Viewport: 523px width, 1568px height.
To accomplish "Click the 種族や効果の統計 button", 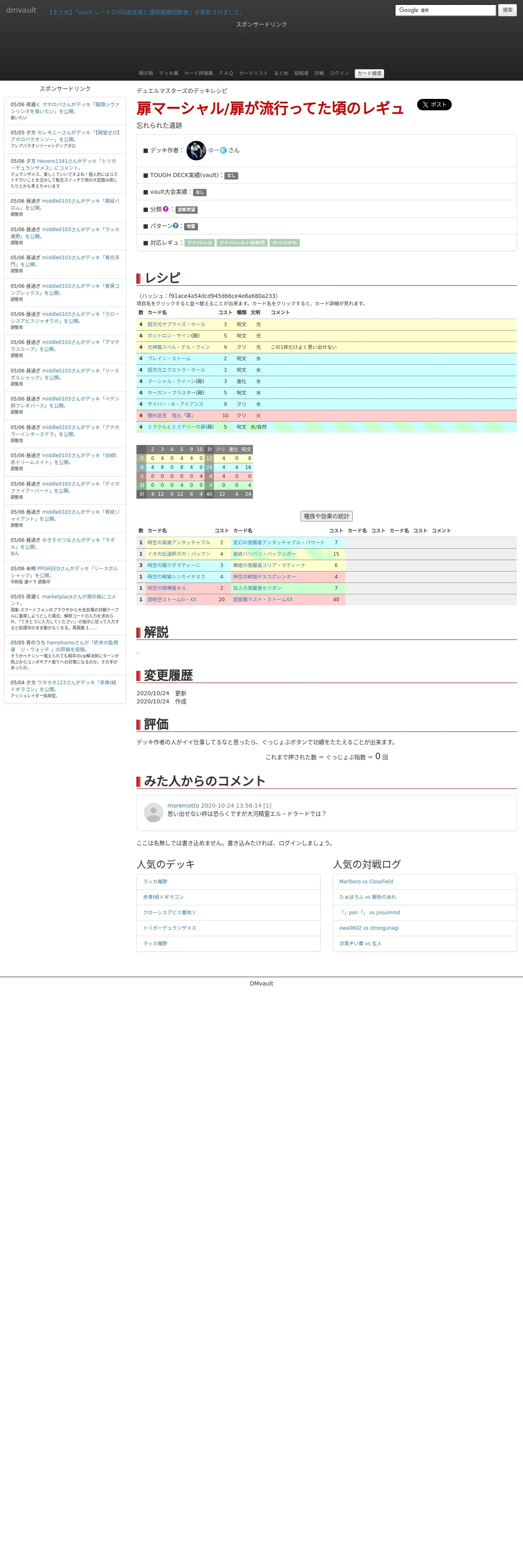I will [x=326, y=516].
